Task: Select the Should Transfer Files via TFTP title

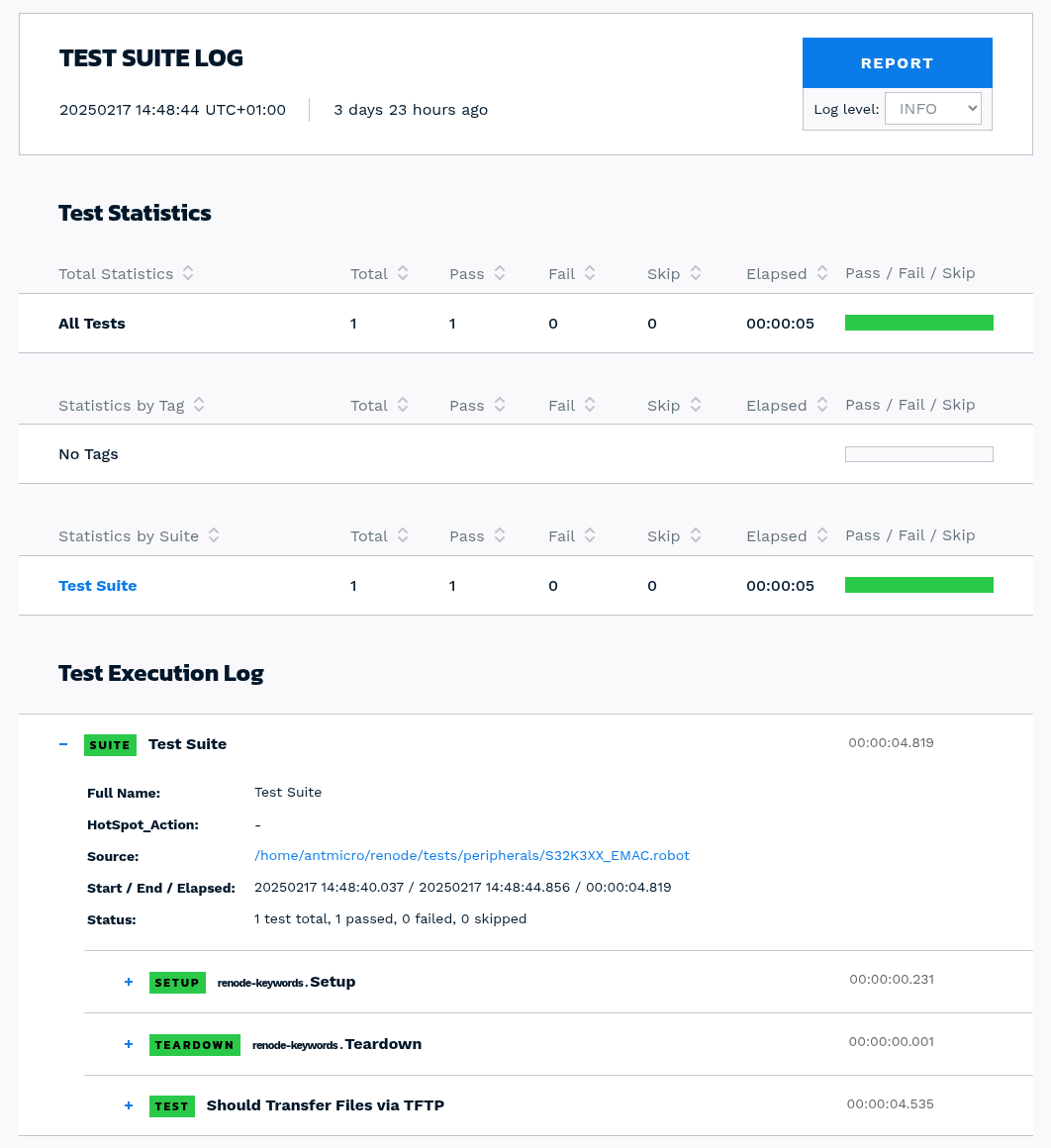Action: pyautogui.click(x=325, y=1105)
